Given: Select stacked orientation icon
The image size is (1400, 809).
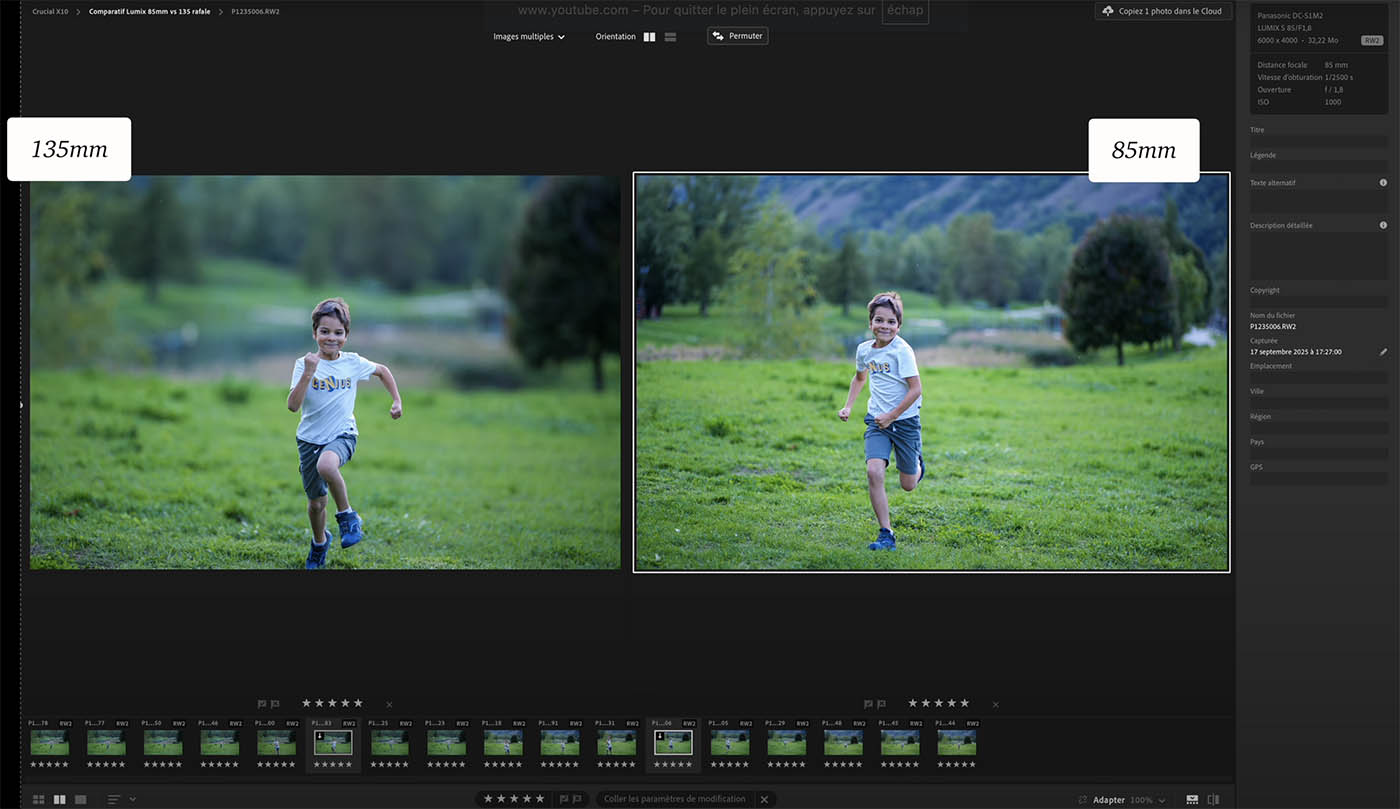Looking at the screenshot, I should (670, 37).
